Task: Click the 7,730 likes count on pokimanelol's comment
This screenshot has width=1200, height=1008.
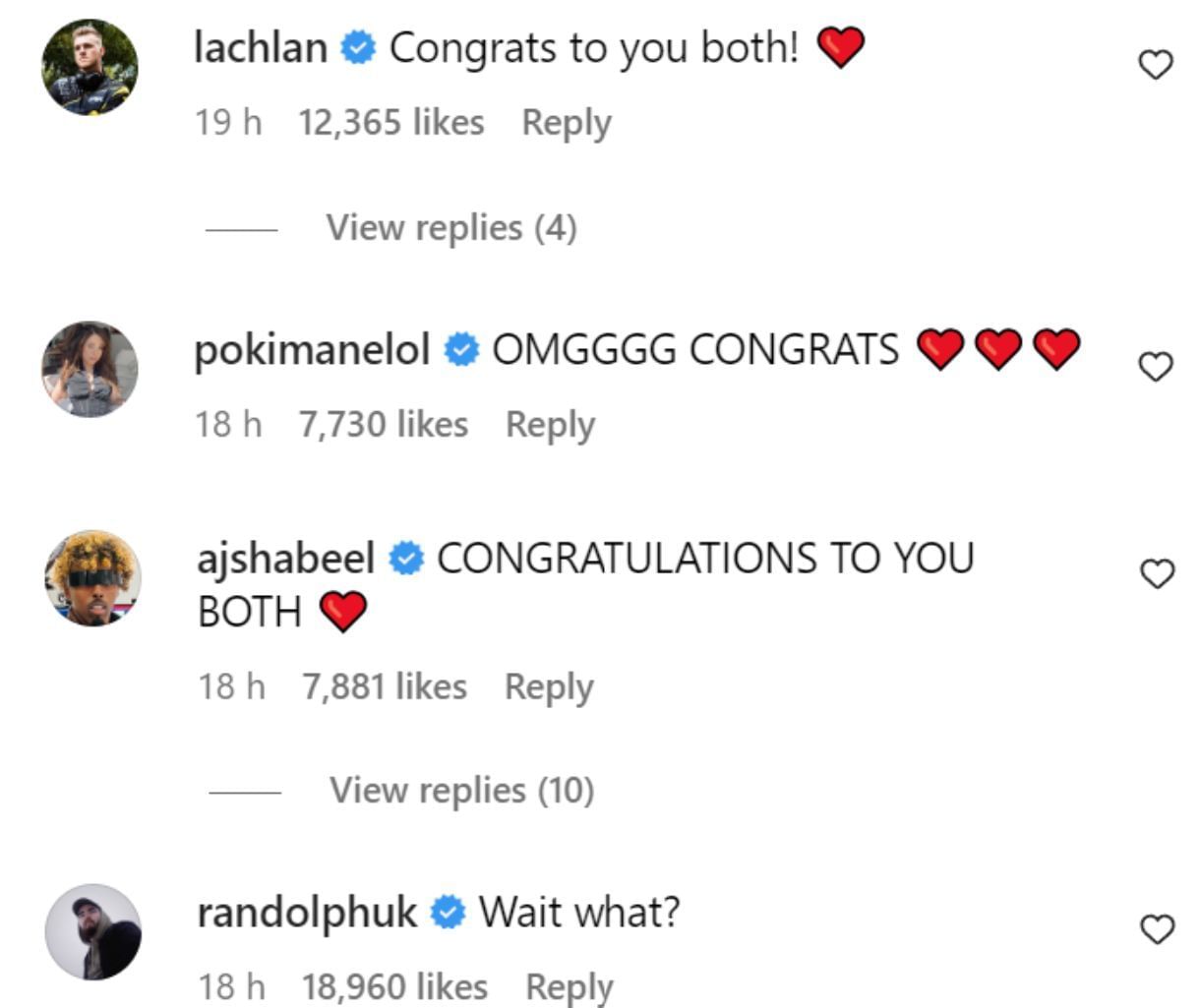Action: click(384, 423)
